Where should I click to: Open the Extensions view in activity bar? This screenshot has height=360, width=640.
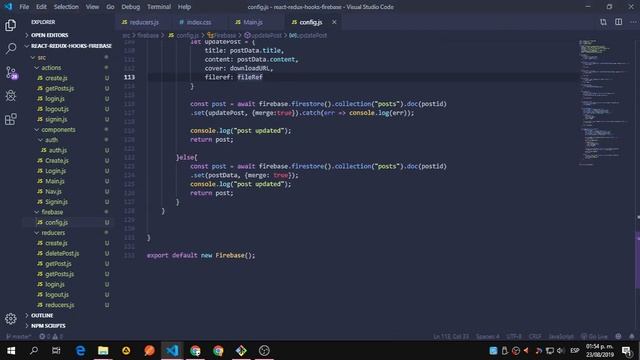(x=11, y=119)
